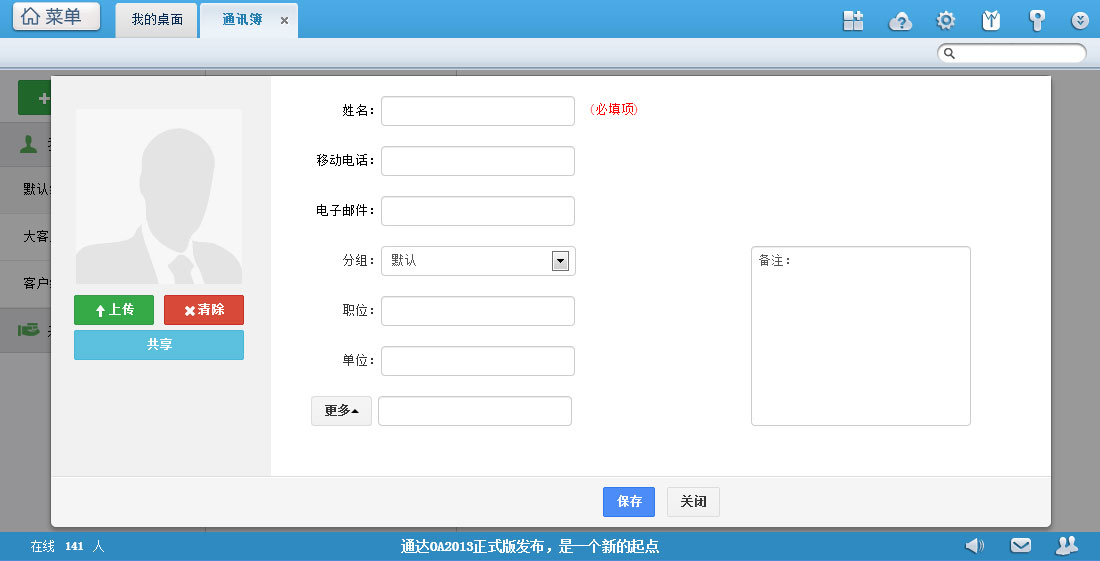Click into the 姓名 name field

478,111
